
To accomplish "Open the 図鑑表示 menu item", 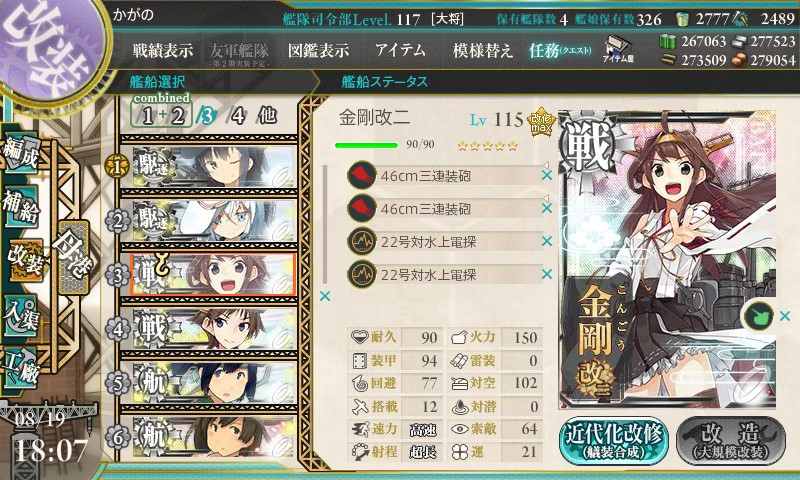I will click(318, 50).
